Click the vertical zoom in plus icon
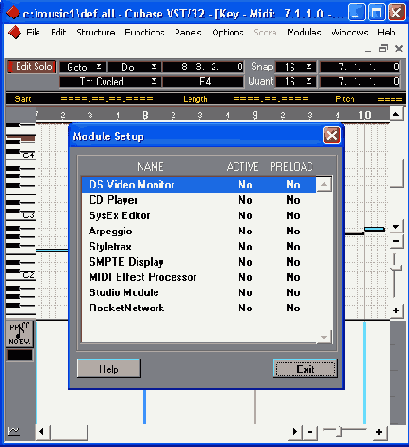The width and height of the screenshot is (409, 447). (x=396, y=311)
